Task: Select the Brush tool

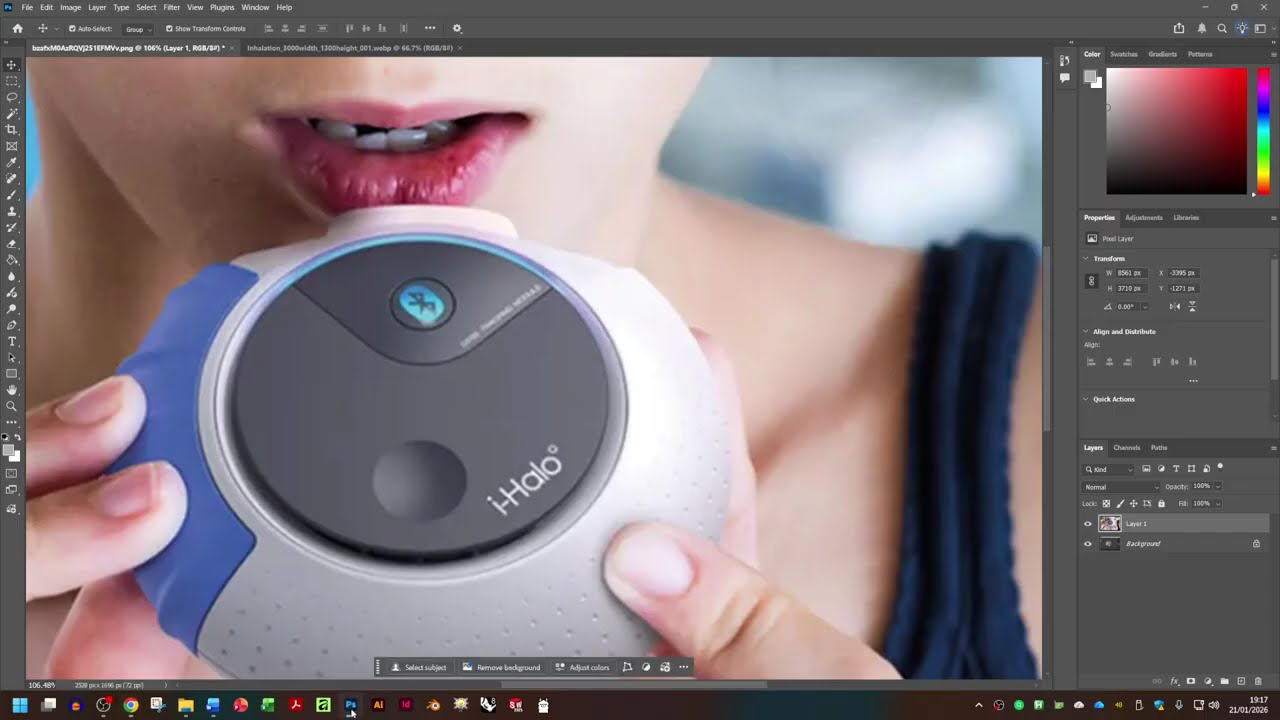Action: [x=12, y=195]
